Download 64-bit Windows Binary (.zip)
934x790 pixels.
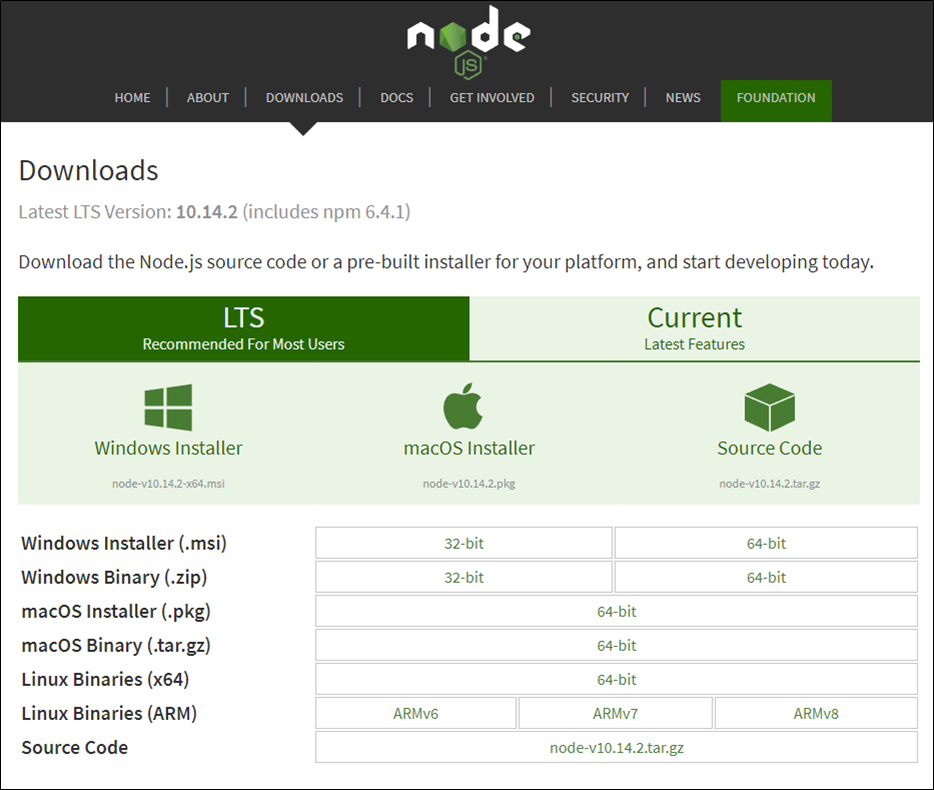766,577
